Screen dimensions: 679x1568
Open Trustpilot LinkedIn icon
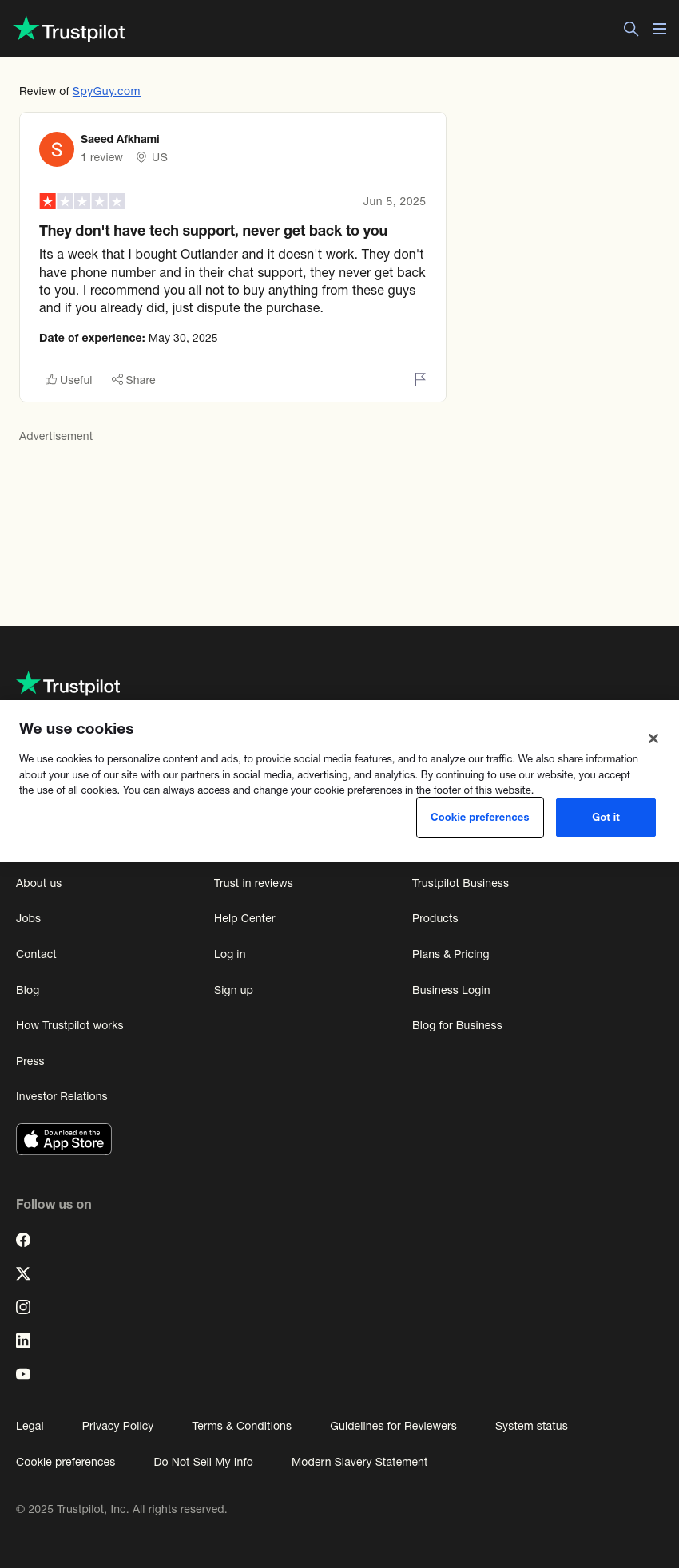pyautogui.click(x=23, y=1340)
